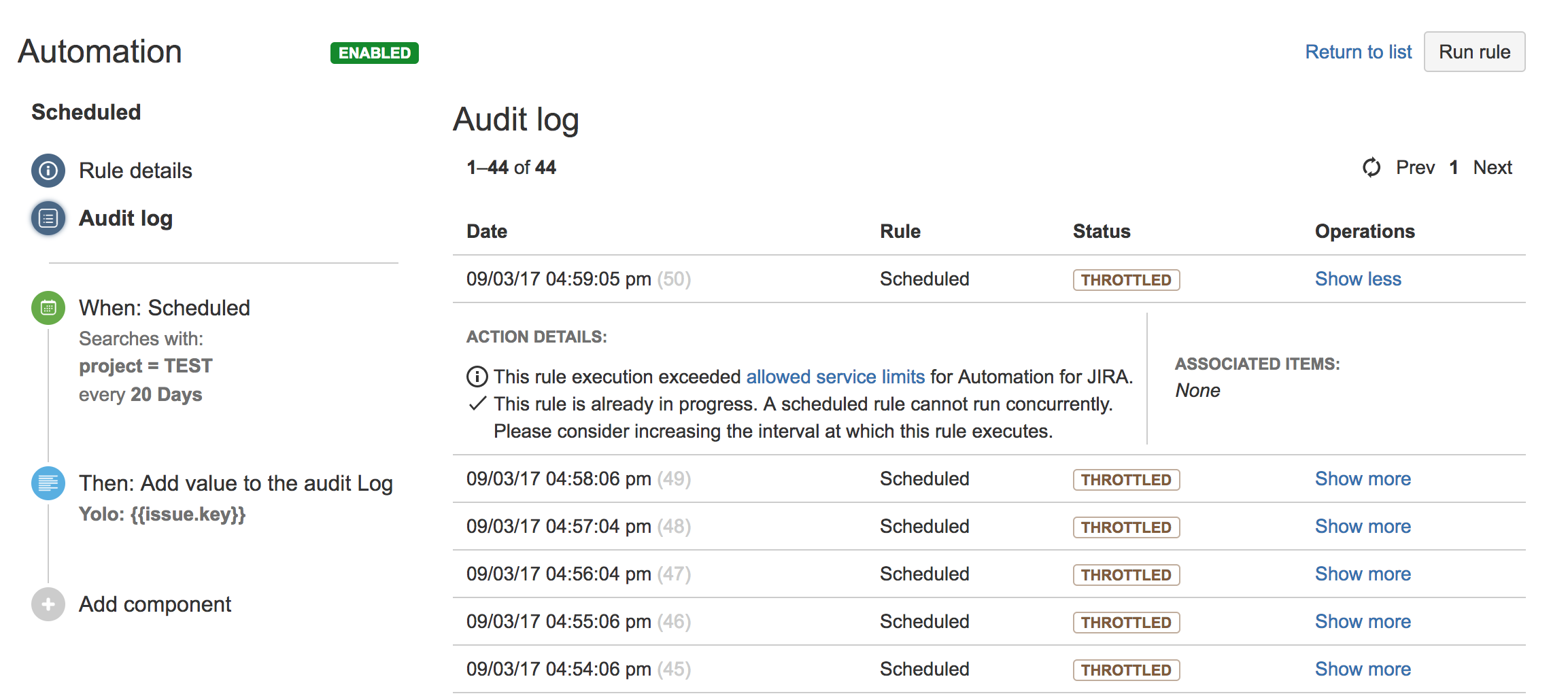Open the allowed service limits link
This screenshot has height=696, width=1568.
pos(835,377)
